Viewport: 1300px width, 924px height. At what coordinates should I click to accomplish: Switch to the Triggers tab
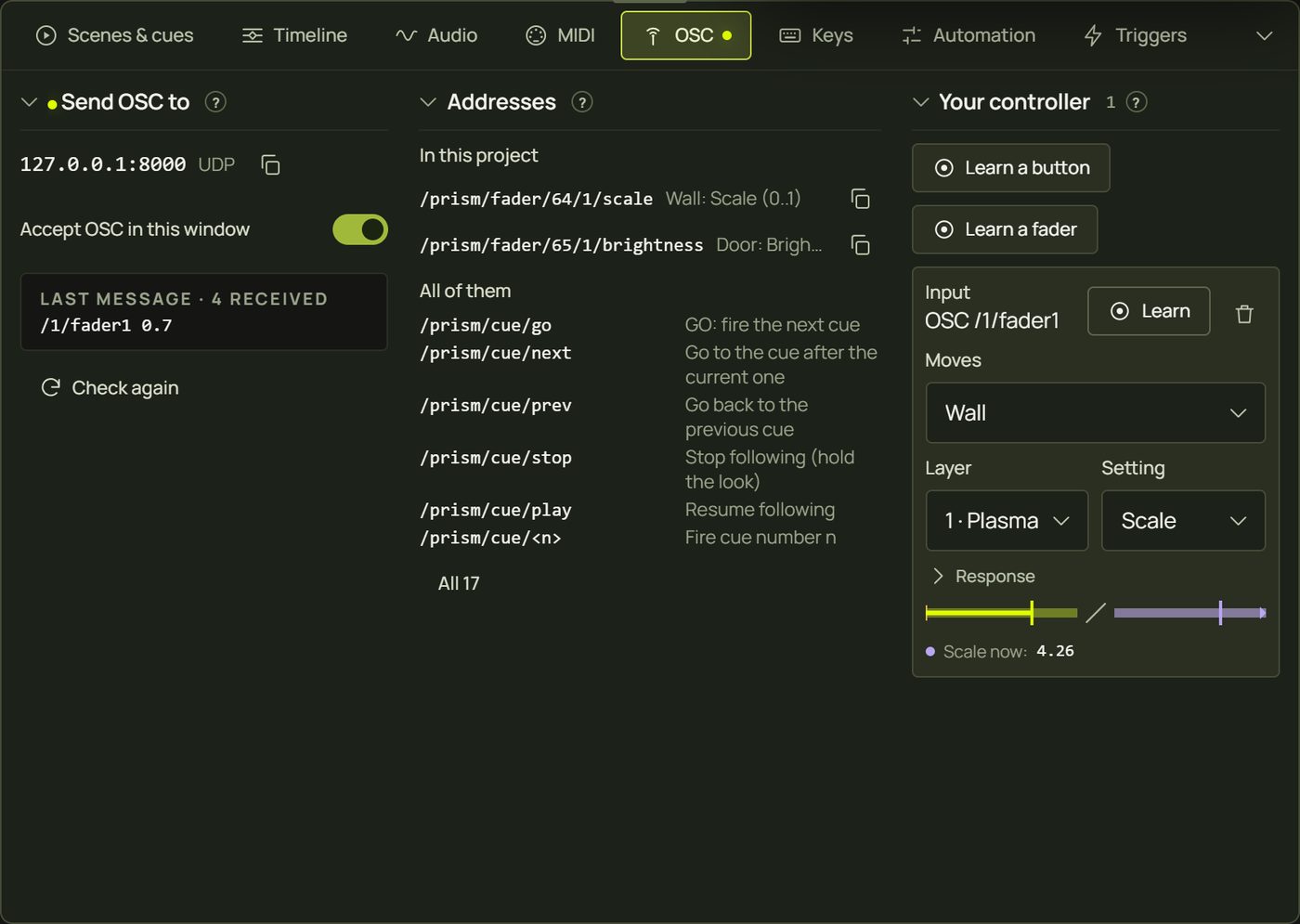click(1135, 35)
